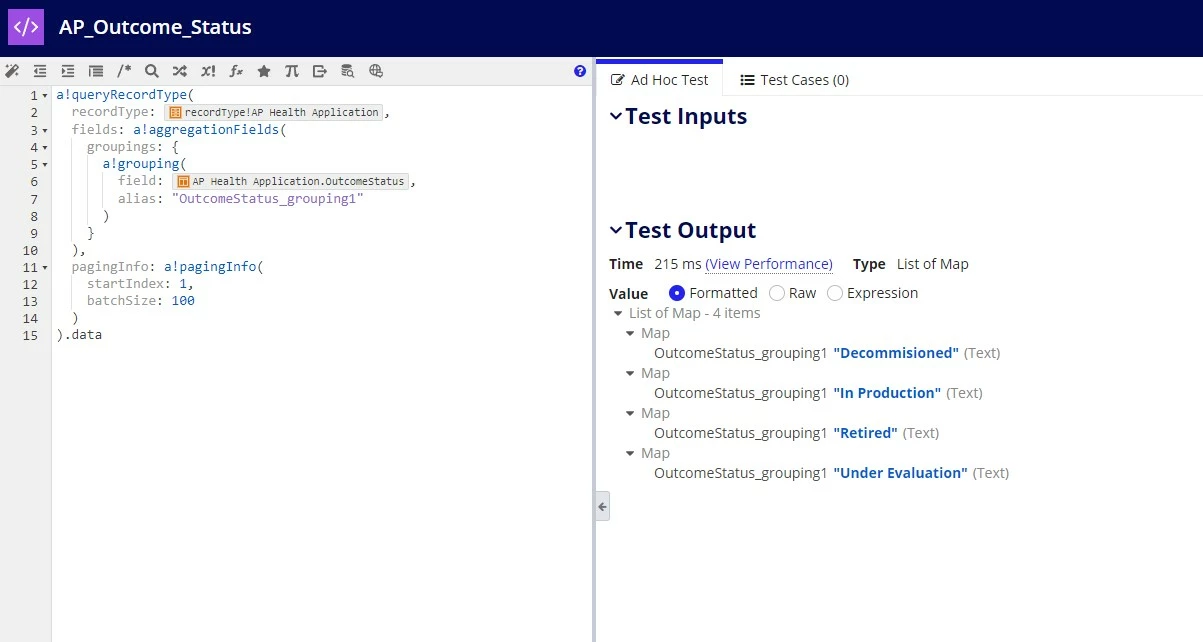
Task: Open the View Performance link
Action: coord(769,264)
